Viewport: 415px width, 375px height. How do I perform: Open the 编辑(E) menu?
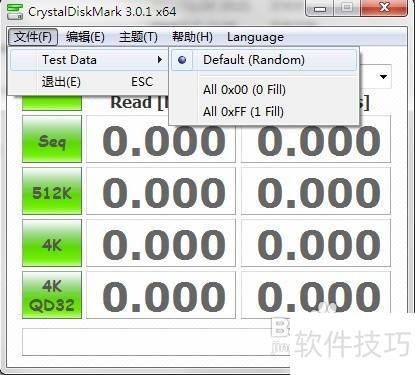(x=85, y=37)
